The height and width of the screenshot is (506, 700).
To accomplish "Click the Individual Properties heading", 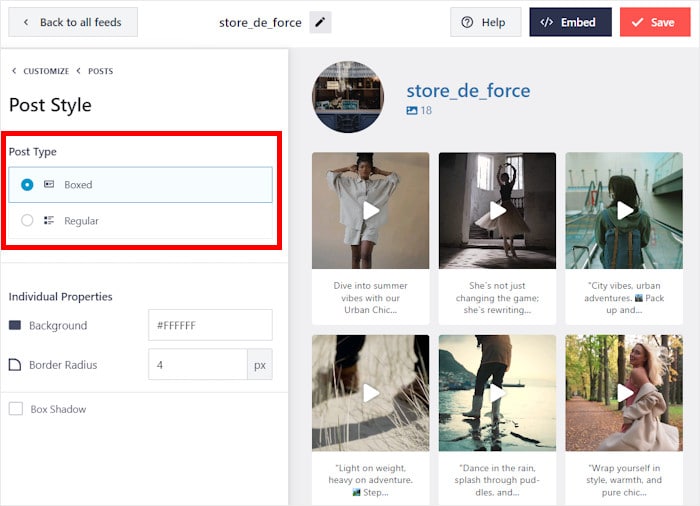I will 60,297.
